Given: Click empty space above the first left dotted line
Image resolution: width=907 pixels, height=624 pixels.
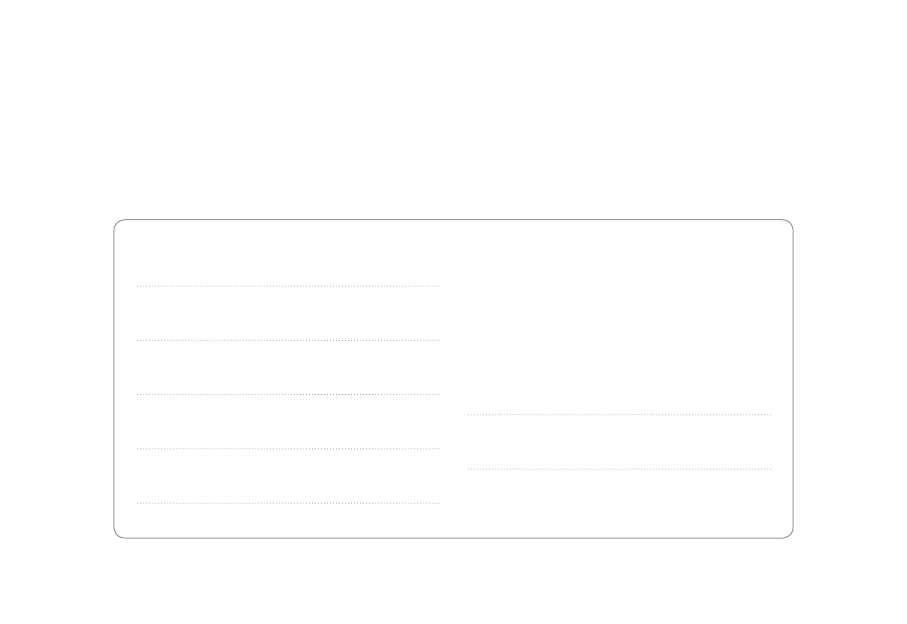Looking at the screenshot, I should (x=288, y=255).
